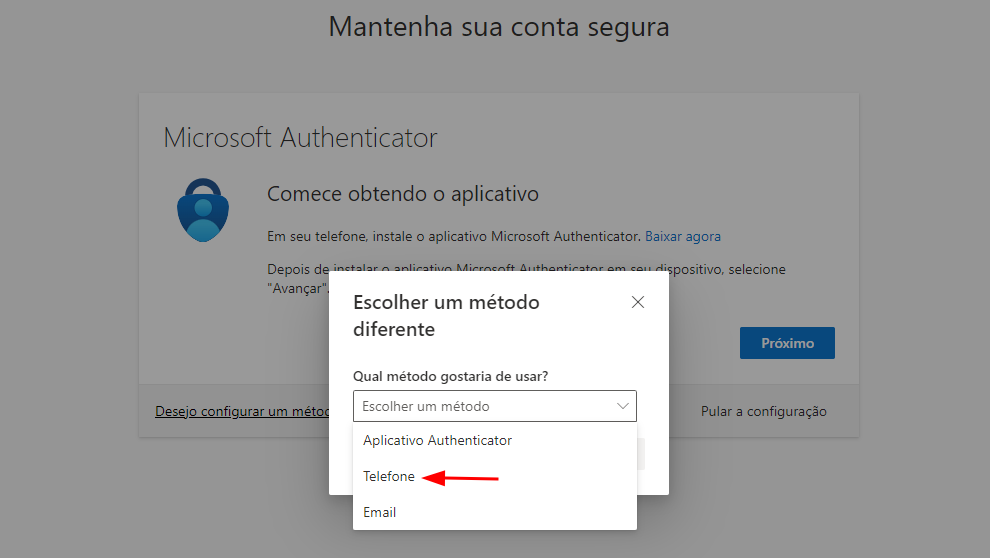This screenshot has width=990, height=558.
Task: Click the "Microsoft Authenticator" card title
Action: pos(300,138)
